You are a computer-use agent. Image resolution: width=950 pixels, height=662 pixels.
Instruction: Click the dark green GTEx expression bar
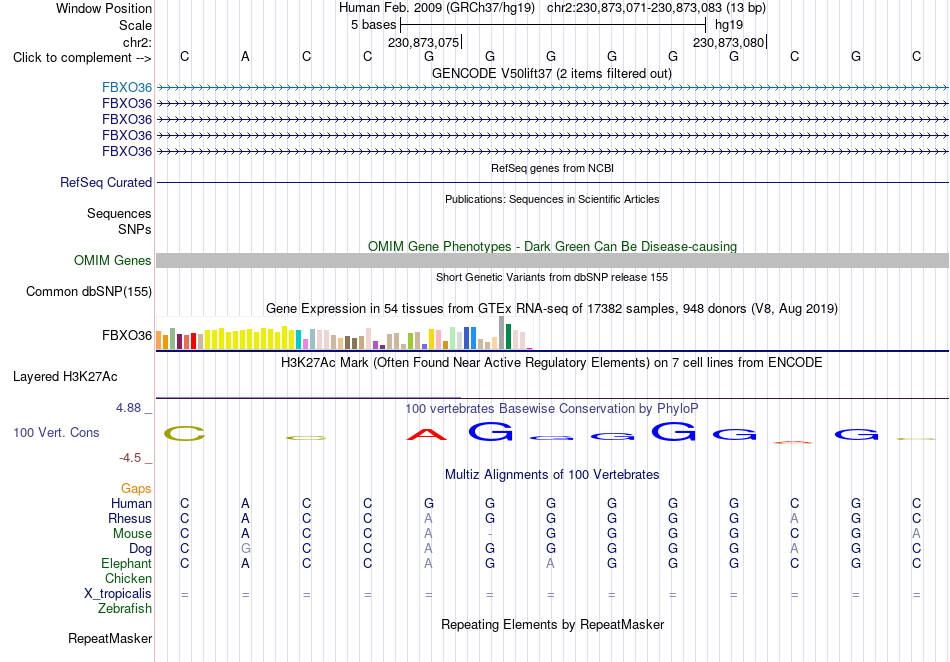[508, 337]
